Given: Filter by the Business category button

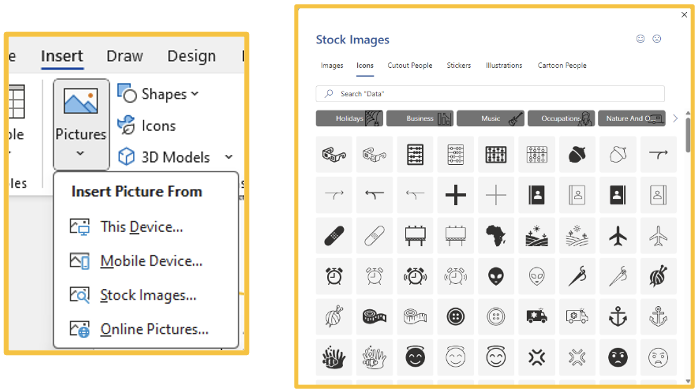Looking at the screenshot, I should 420,118.
